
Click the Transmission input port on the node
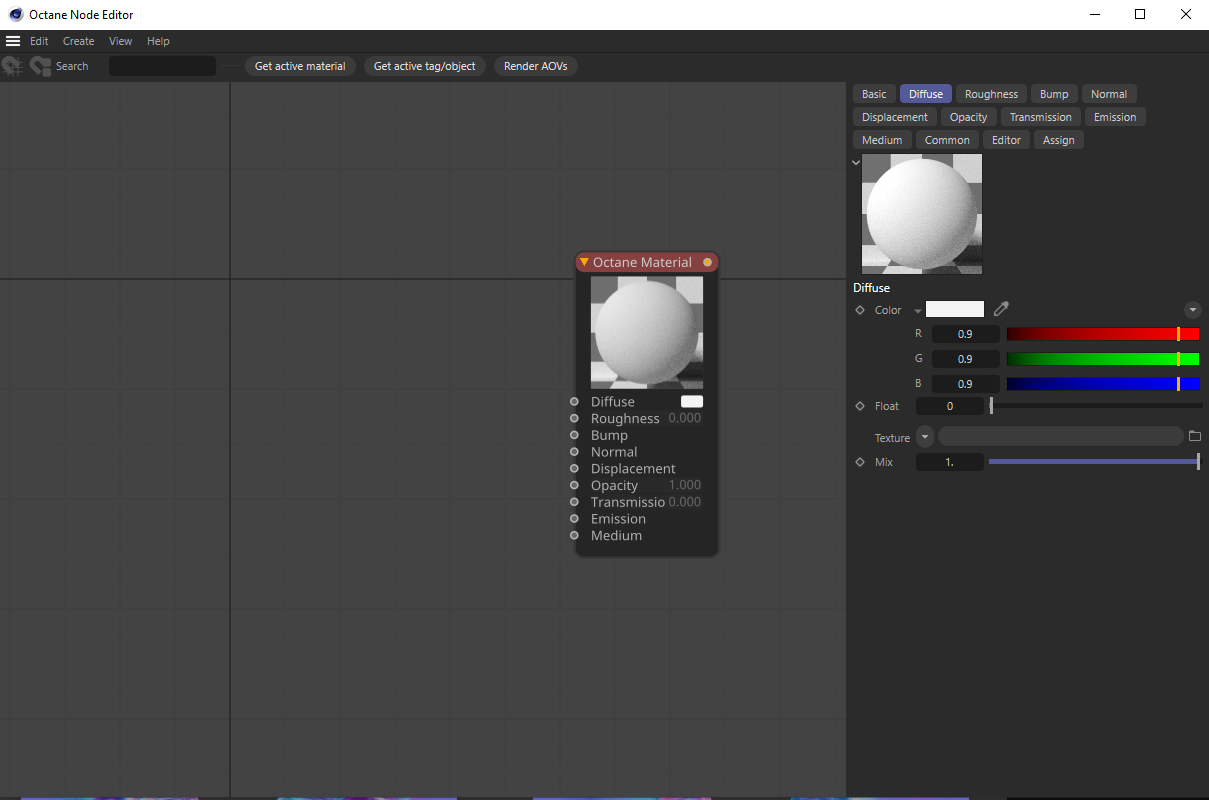[574, 502]
